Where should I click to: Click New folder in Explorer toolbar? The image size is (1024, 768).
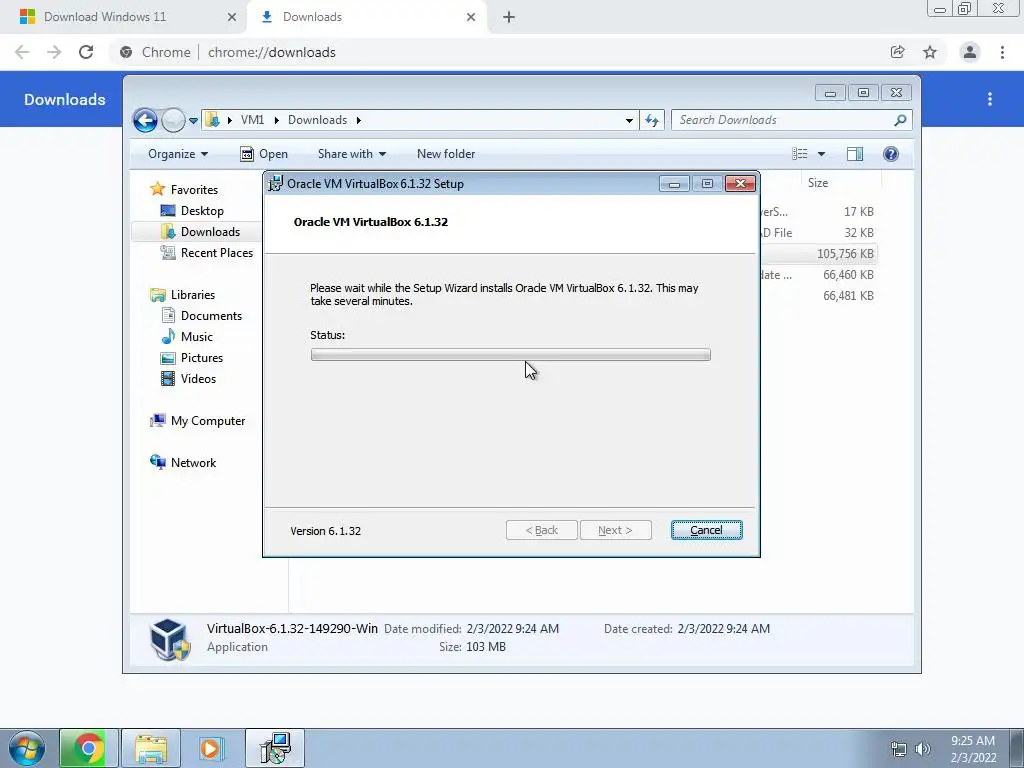(446, 154)
